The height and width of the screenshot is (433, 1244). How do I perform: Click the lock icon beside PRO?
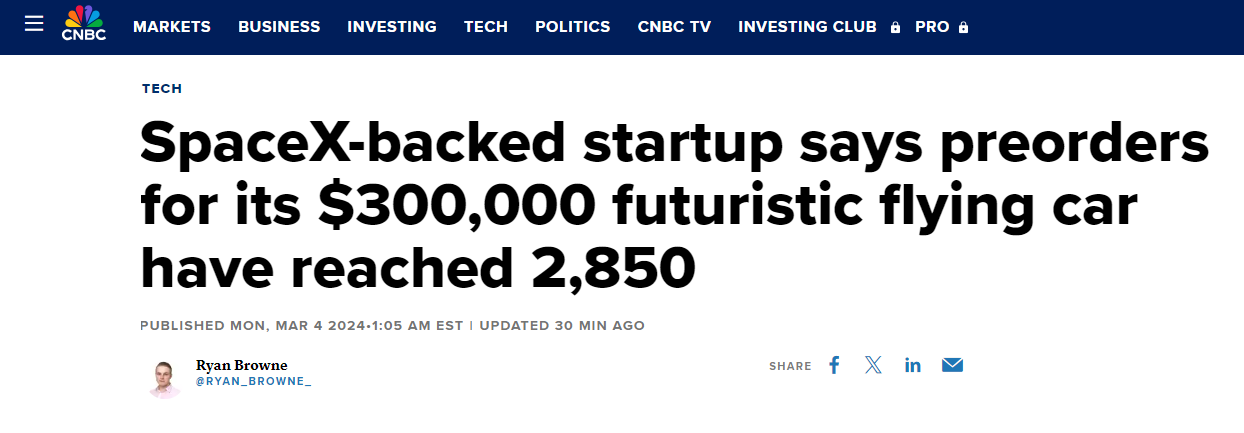coord(963,28)
